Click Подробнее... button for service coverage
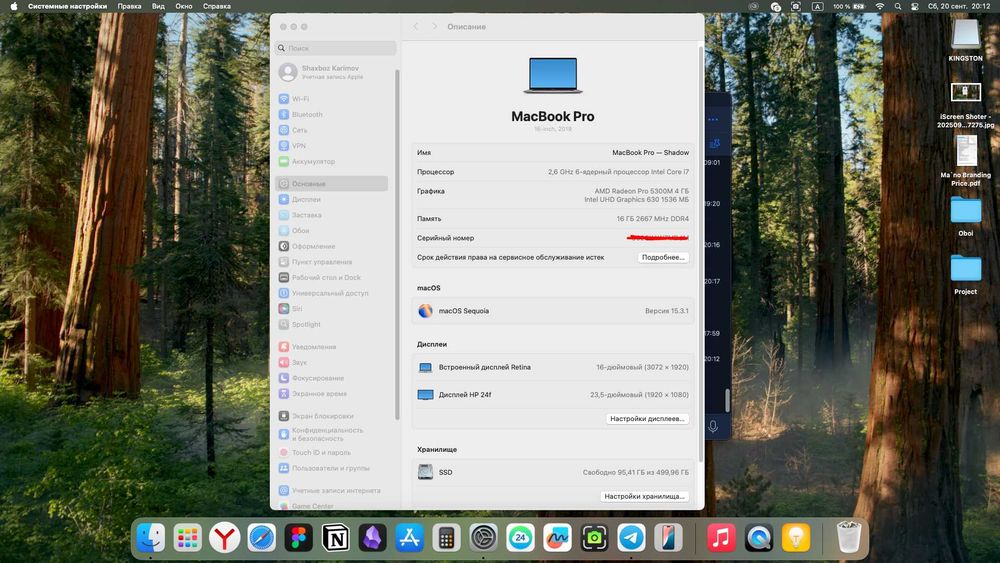The height and width of the screenshot is (563, 1000). point(663,258)
